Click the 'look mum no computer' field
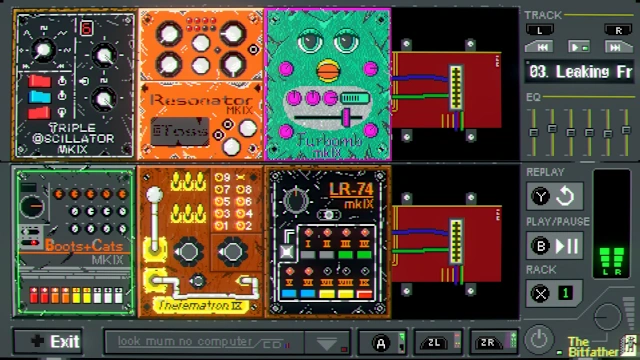The height and width of the screenshot is (360, 640). [x=204, y=342]
